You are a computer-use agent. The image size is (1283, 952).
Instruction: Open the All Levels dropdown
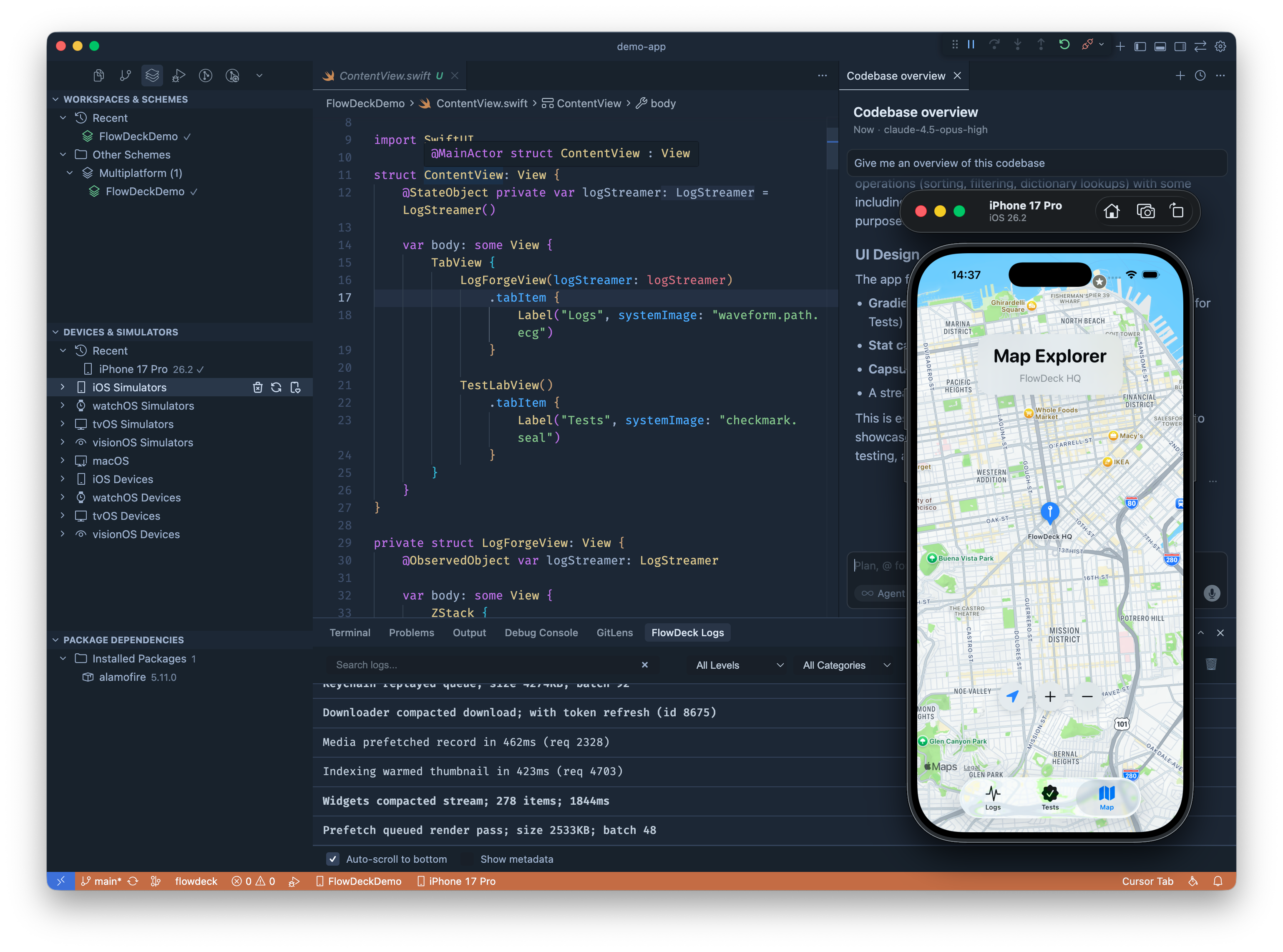click(x=737, y=665)
